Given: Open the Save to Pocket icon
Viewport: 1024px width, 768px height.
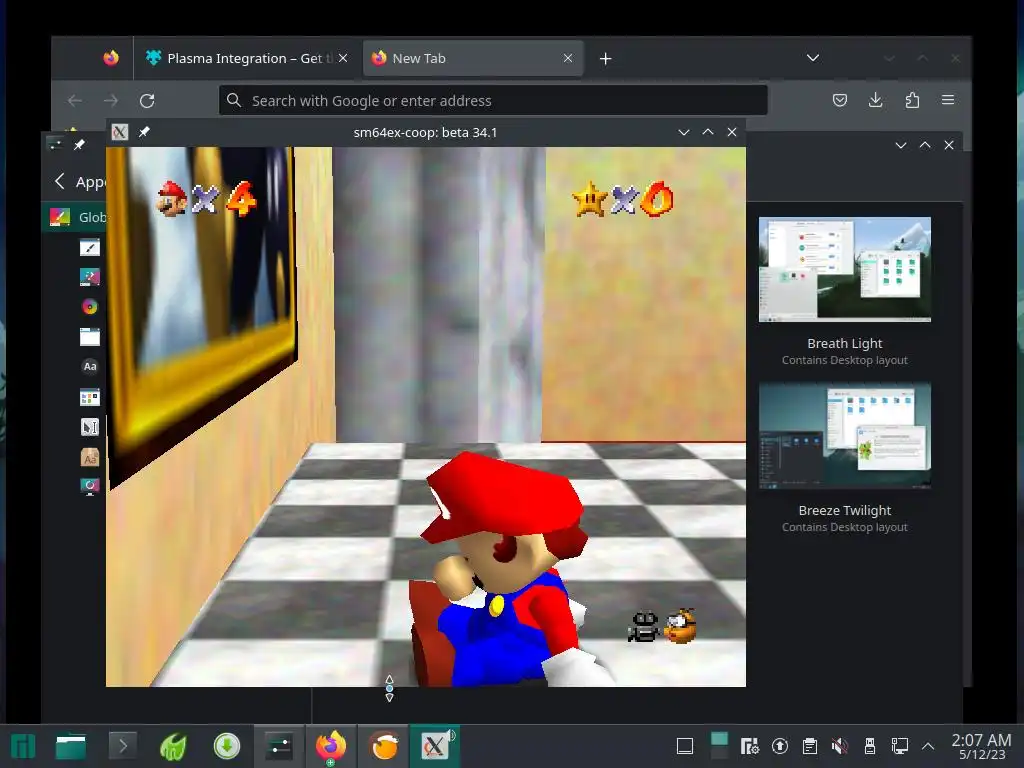Looking at the screenshot, I should click(840, 100).
